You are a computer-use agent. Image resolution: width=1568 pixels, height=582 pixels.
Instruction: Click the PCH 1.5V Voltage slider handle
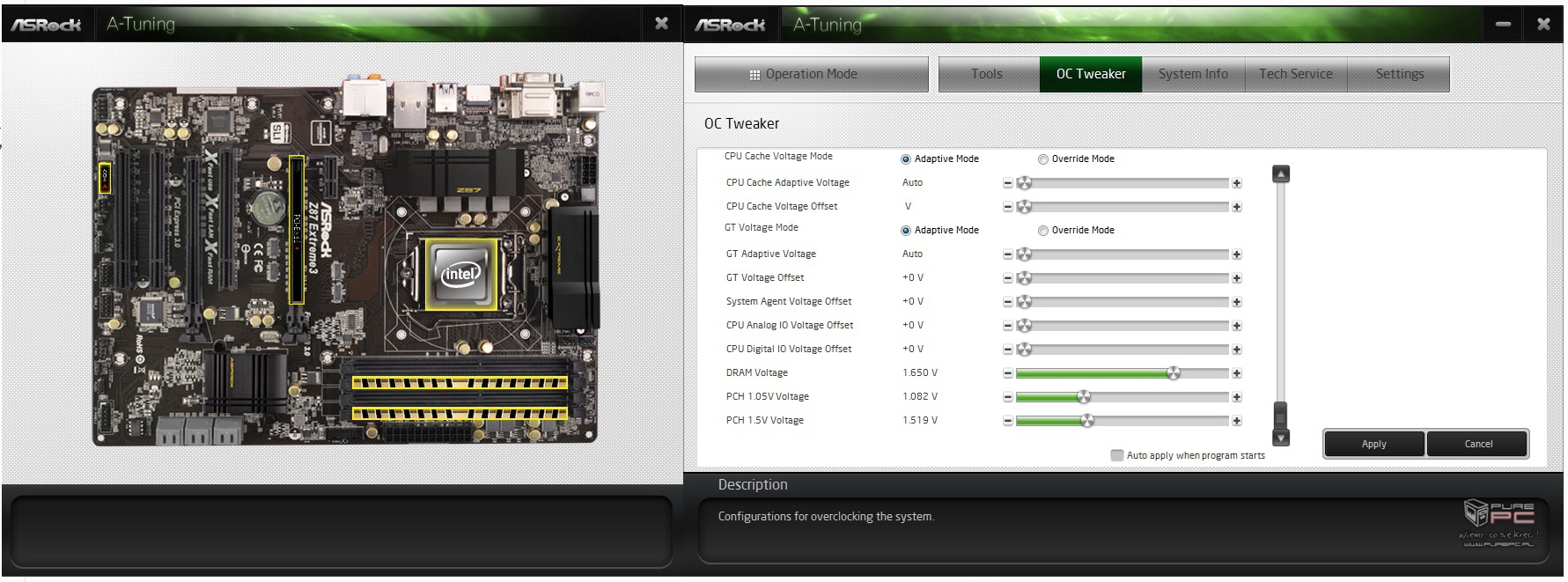coord(1087,421)
